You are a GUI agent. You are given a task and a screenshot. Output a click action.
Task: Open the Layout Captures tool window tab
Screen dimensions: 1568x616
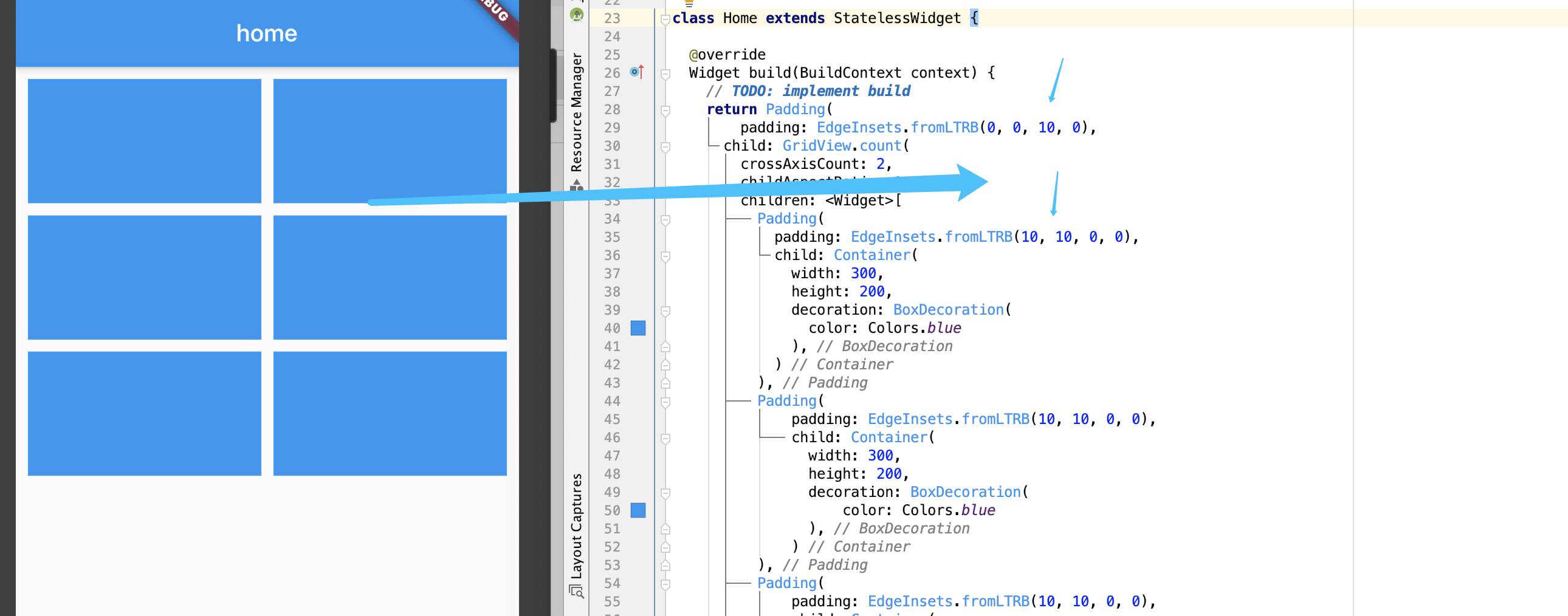tap(576, 525)
